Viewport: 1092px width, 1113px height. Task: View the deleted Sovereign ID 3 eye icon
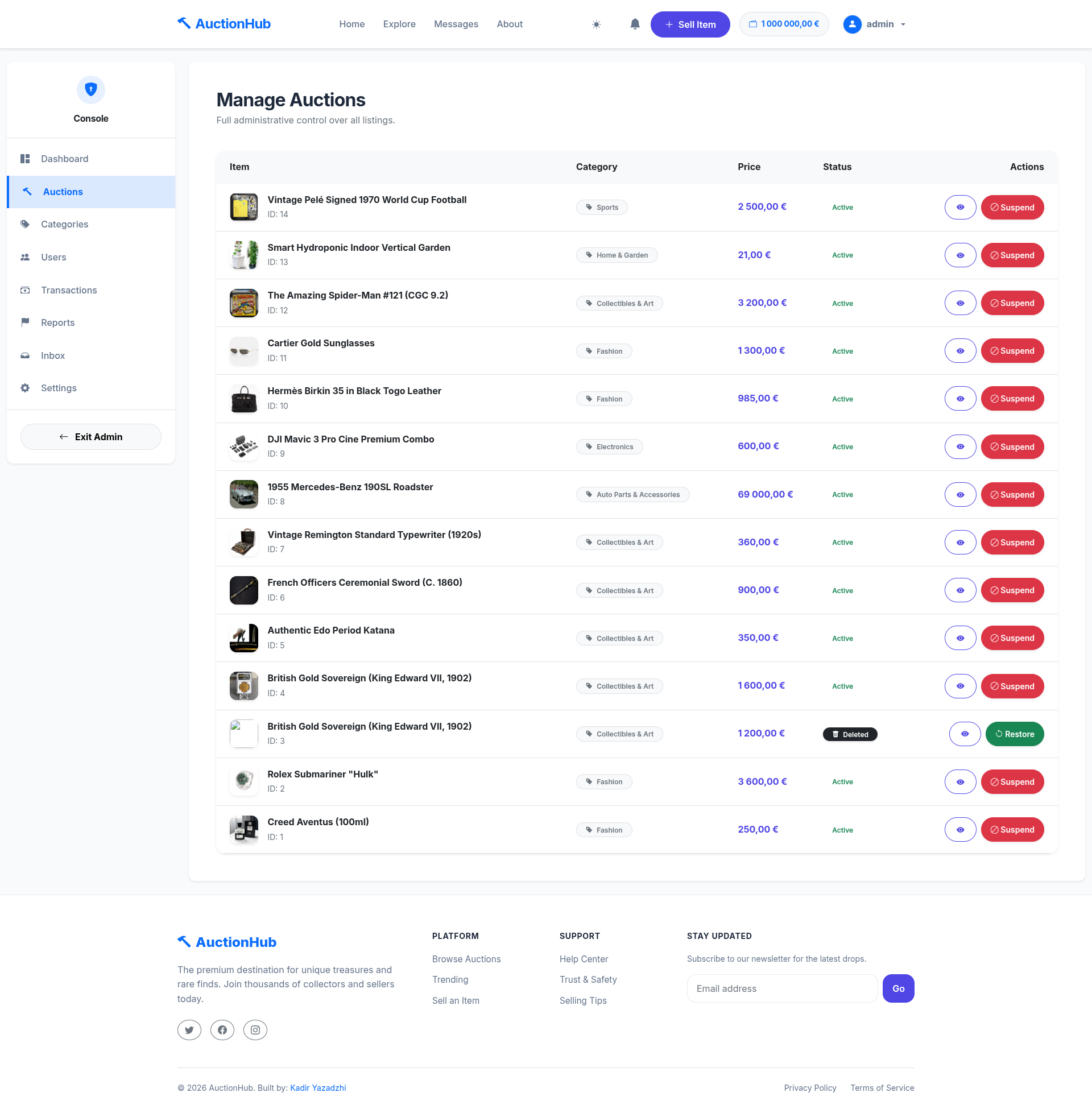point(965,734)
